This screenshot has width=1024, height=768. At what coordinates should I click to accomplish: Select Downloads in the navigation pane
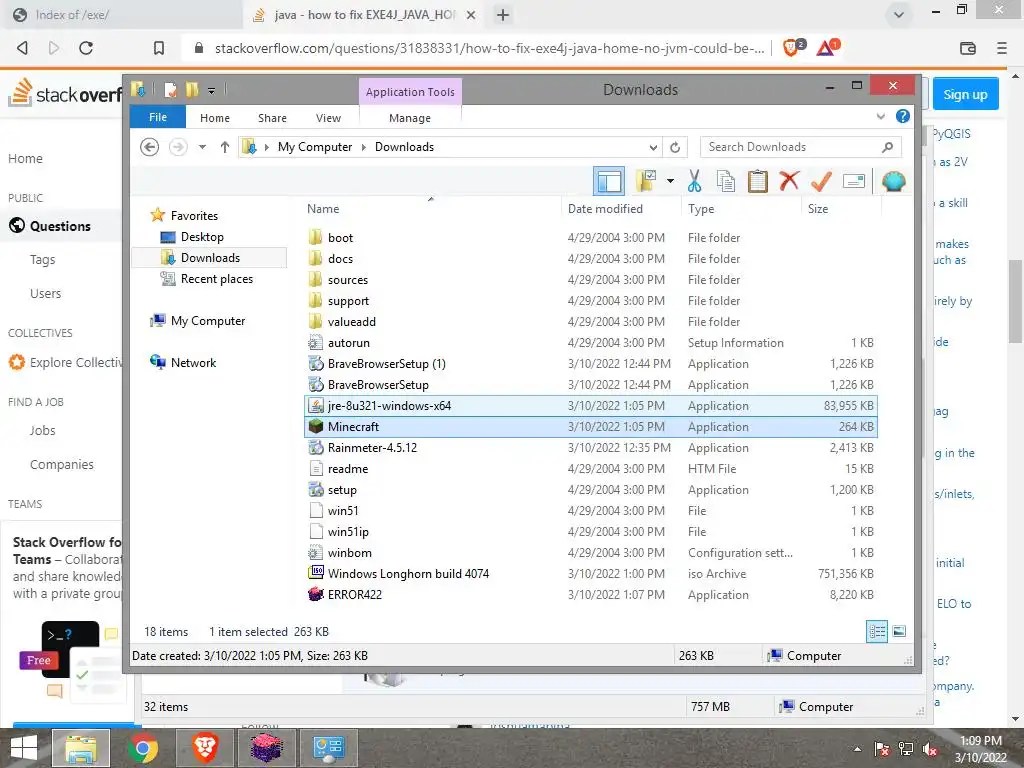209,257
